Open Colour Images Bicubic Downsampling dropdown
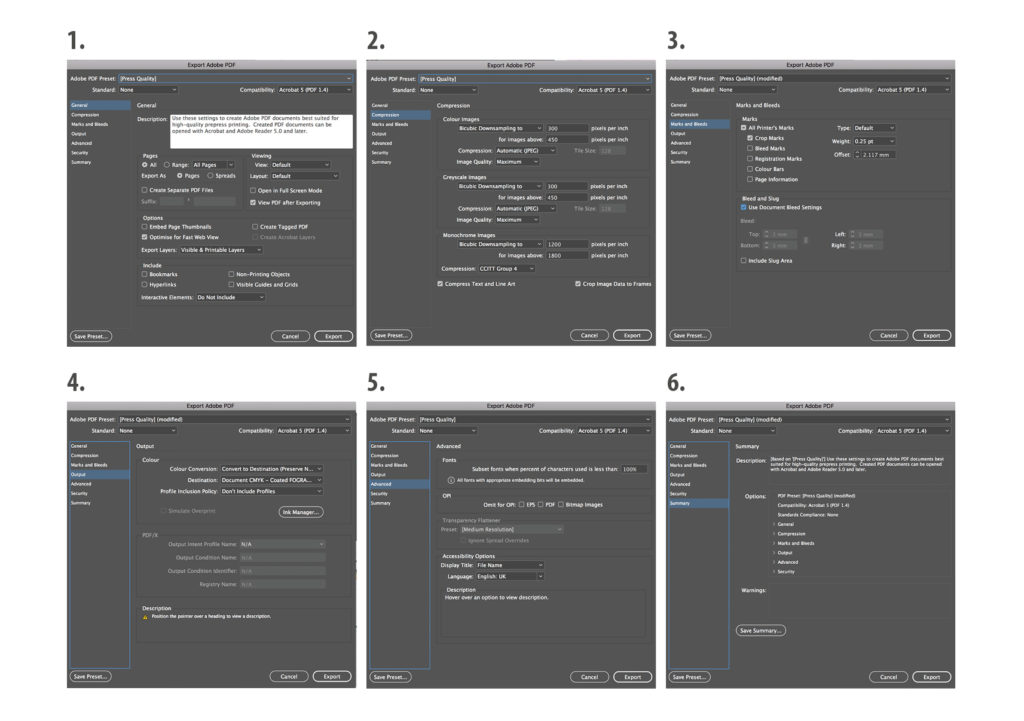 (500, 129)
